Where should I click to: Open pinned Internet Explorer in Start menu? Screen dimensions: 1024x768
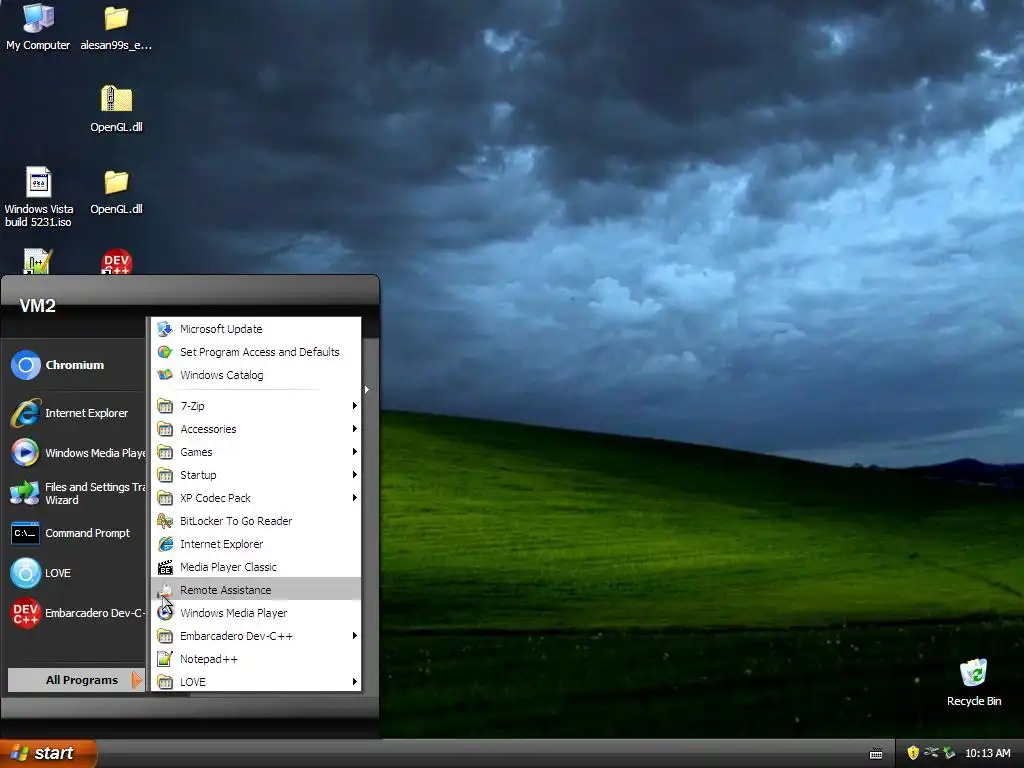(x=75, y=413)
